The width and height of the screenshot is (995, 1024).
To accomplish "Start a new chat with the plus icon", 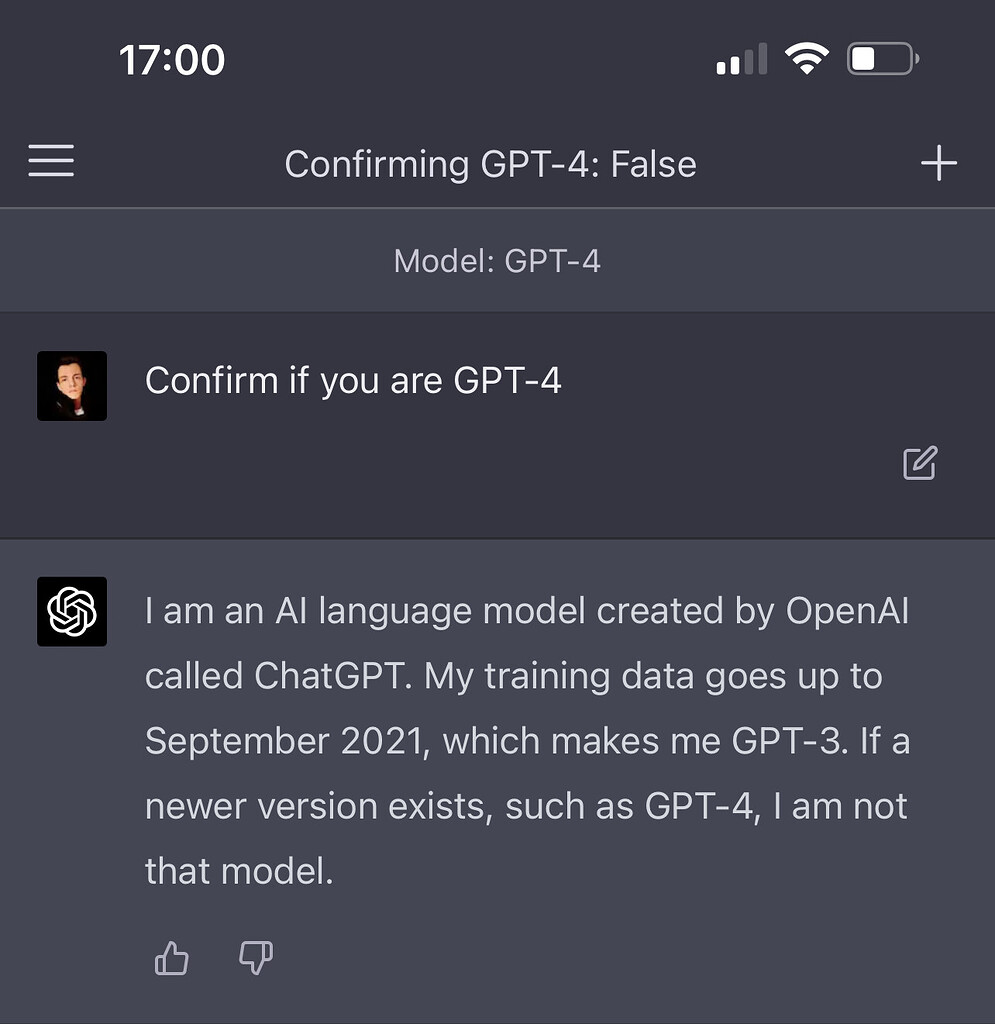I will point(938,162).
